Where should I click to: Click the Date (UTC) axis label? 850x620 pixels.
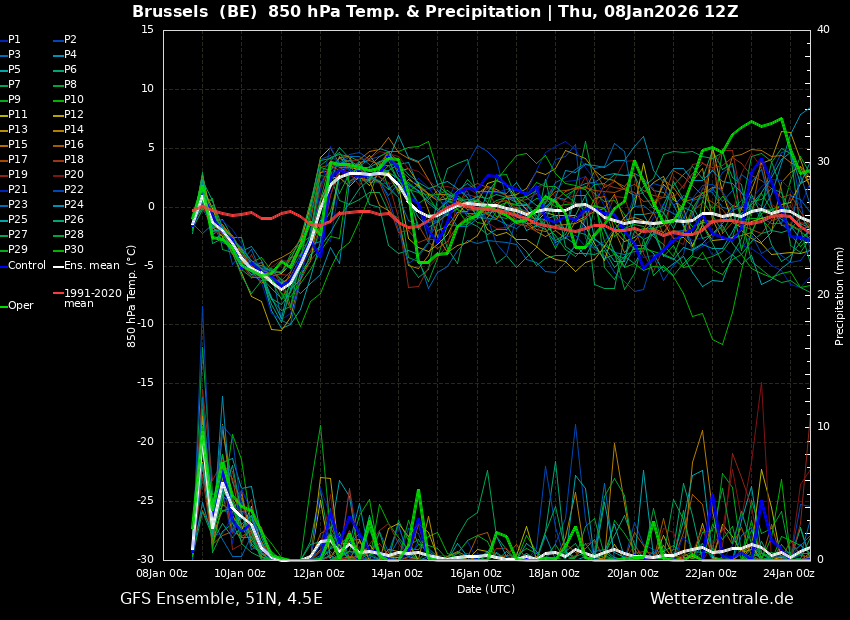486,589
